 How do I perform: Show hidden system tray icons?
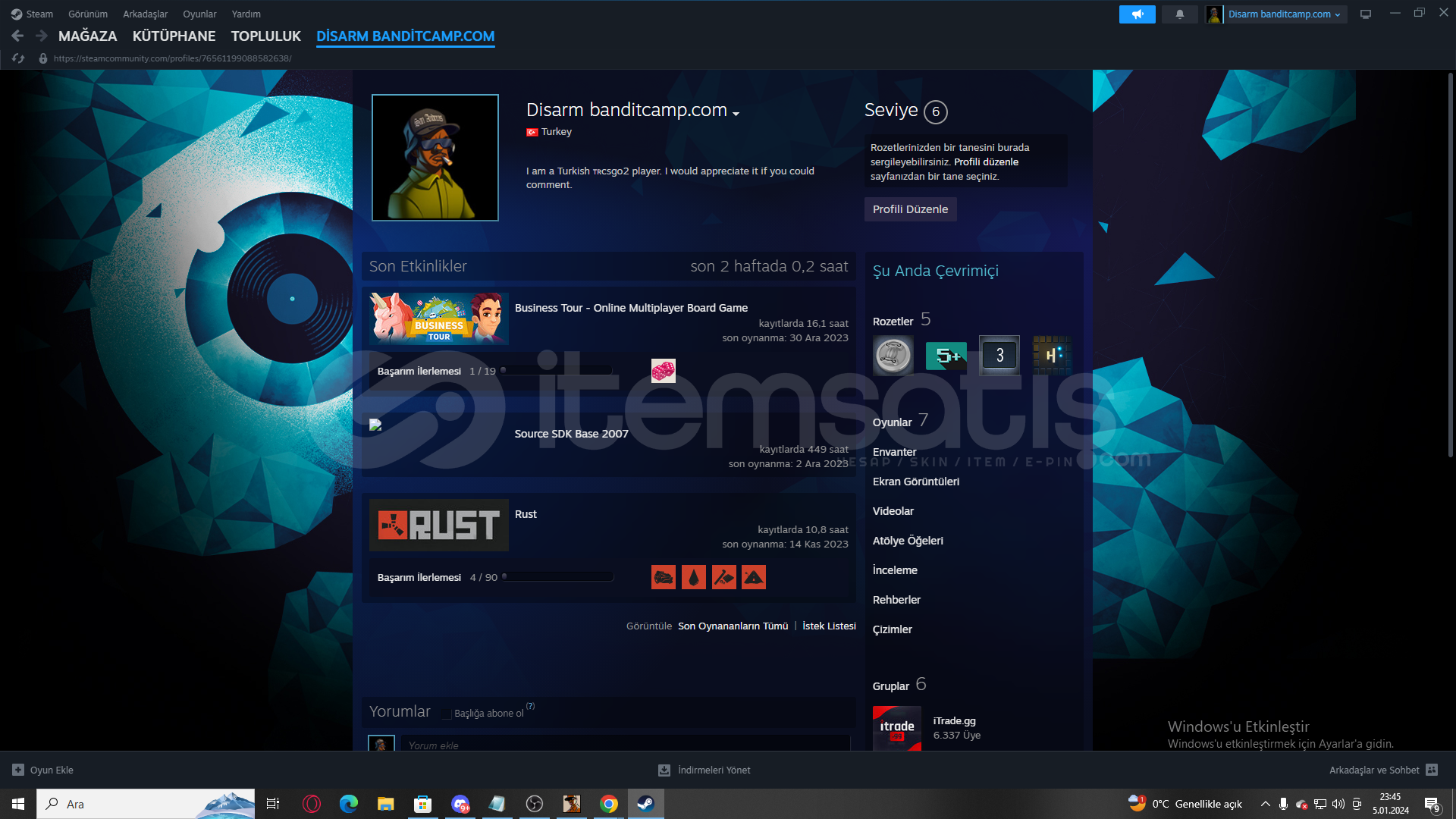tap(1265, 804)
